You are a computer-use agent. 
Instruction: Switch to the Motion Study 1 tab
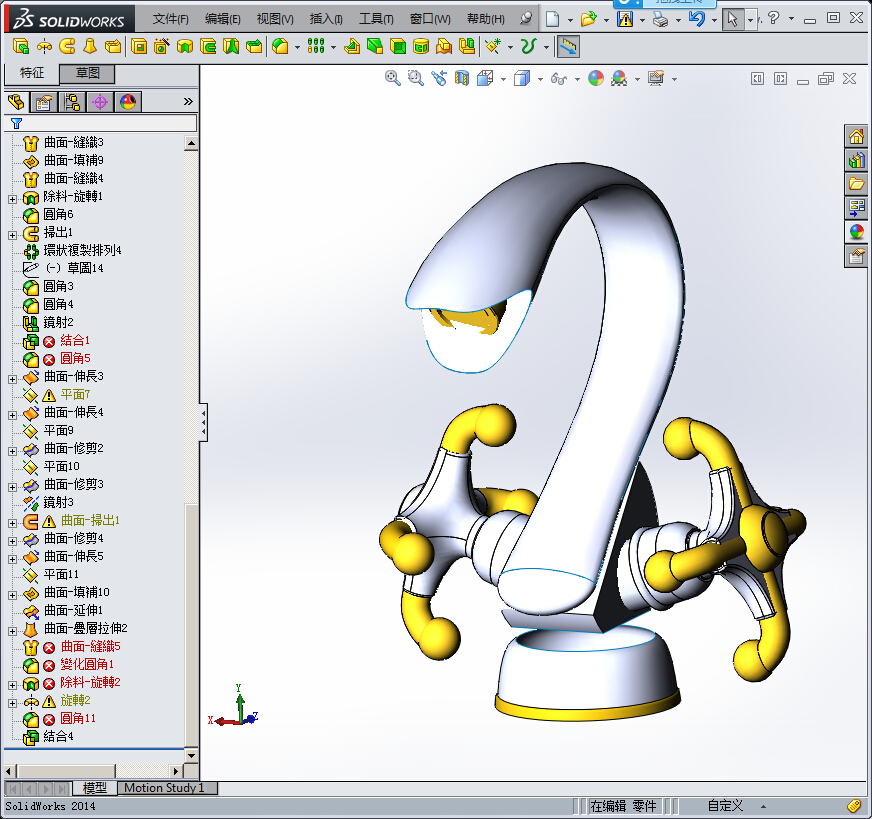[x=166, y=788]
